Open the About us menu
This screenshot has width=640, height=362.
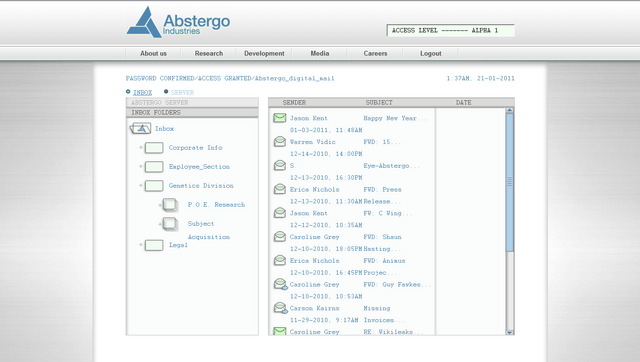153,53
